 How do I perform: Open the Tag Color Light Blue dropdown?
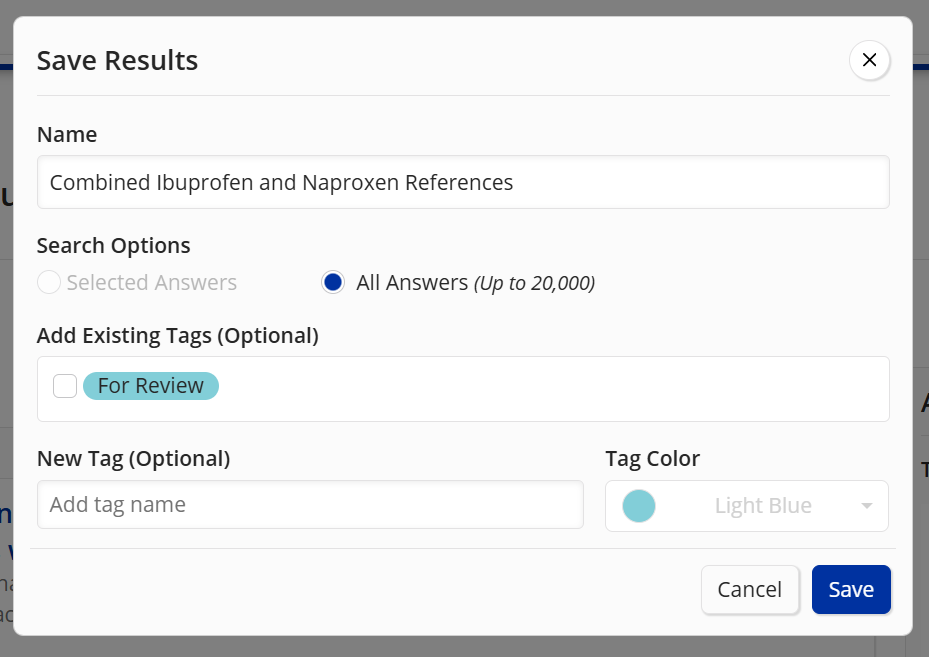[x=747, y=506]
